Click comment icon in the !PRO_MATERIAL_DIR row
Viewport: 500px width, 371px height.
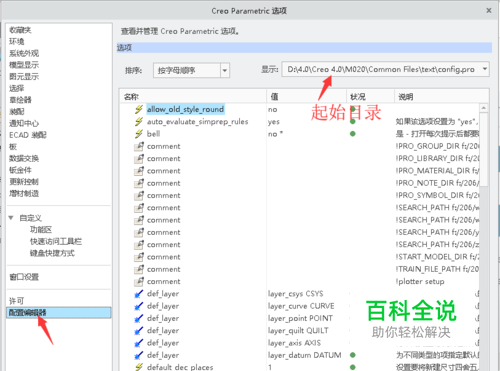[139, 171]
